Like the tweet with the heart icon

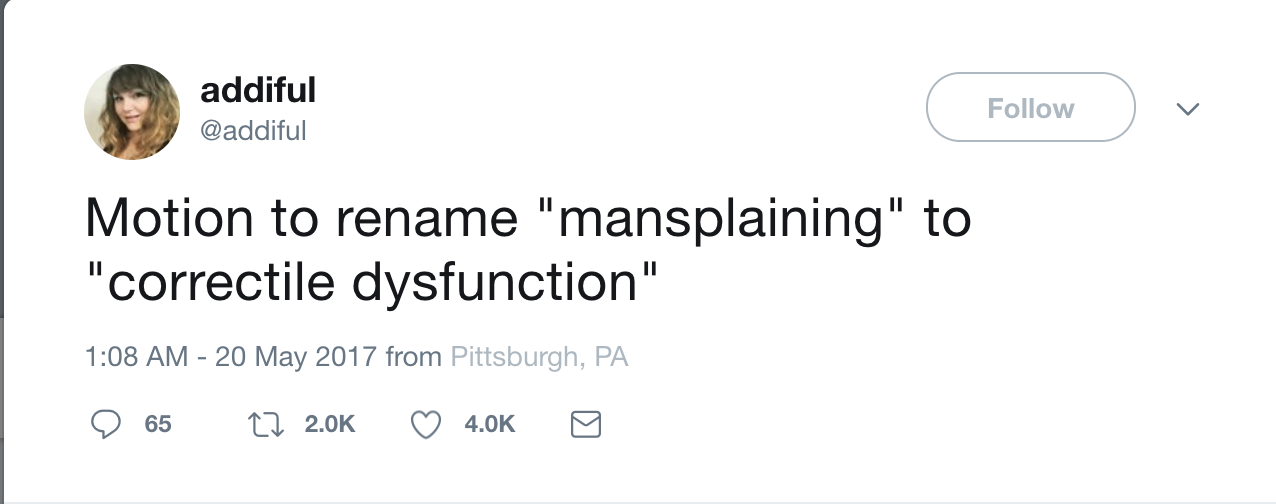point(427,425)
